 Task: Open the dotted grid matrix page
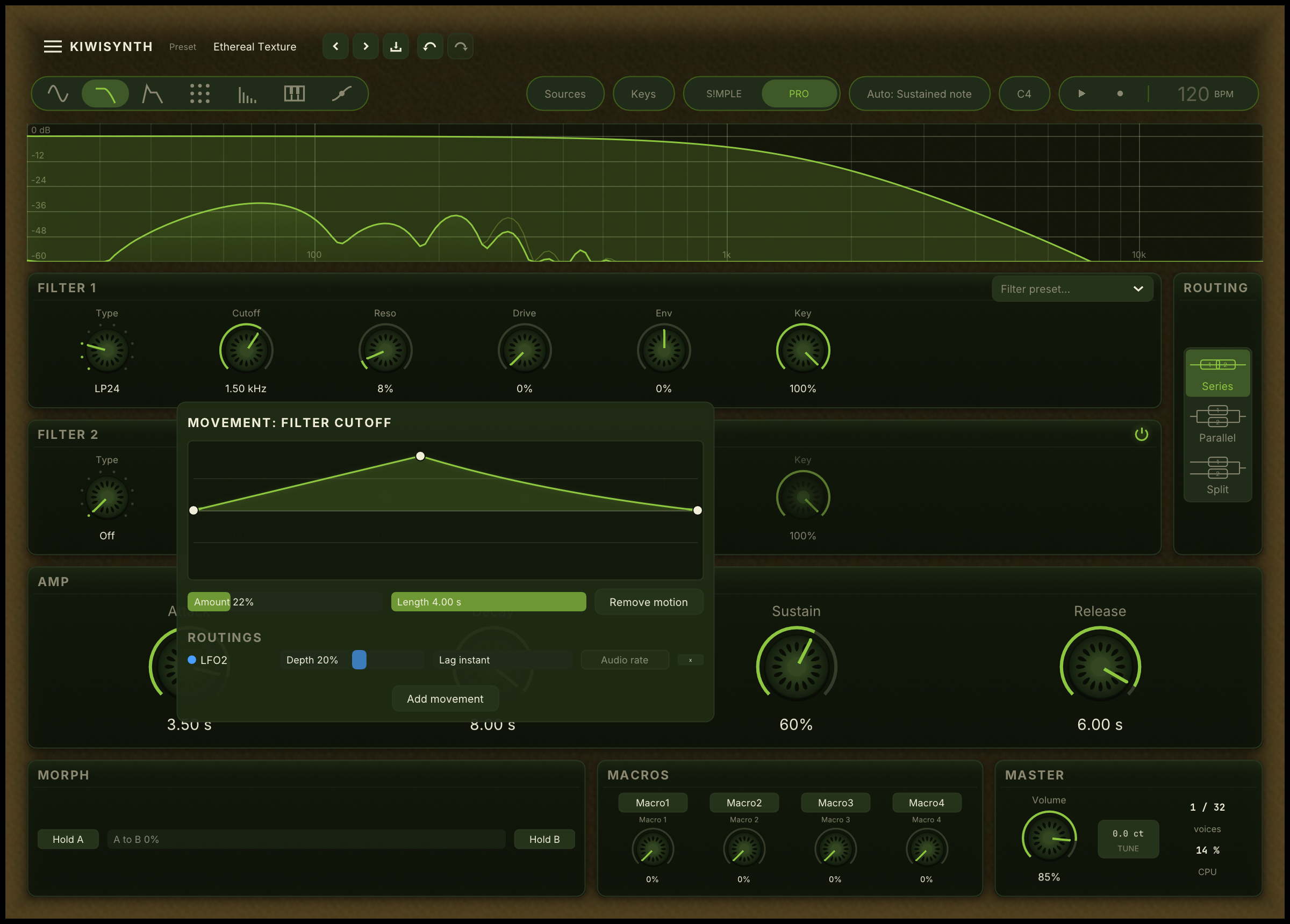point(199,94)
